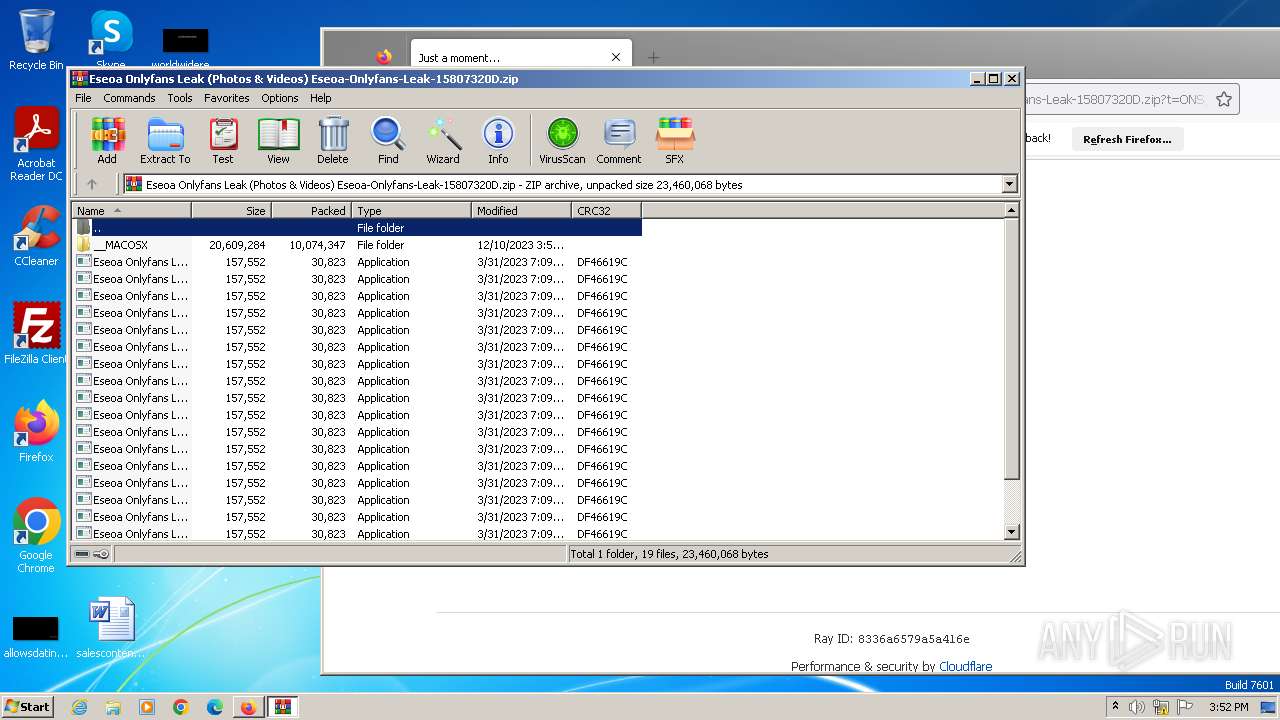Click the WinRAR taskbar button
Image resolution: width=1280 pixels, height=720 pixels.
(283, 707)
